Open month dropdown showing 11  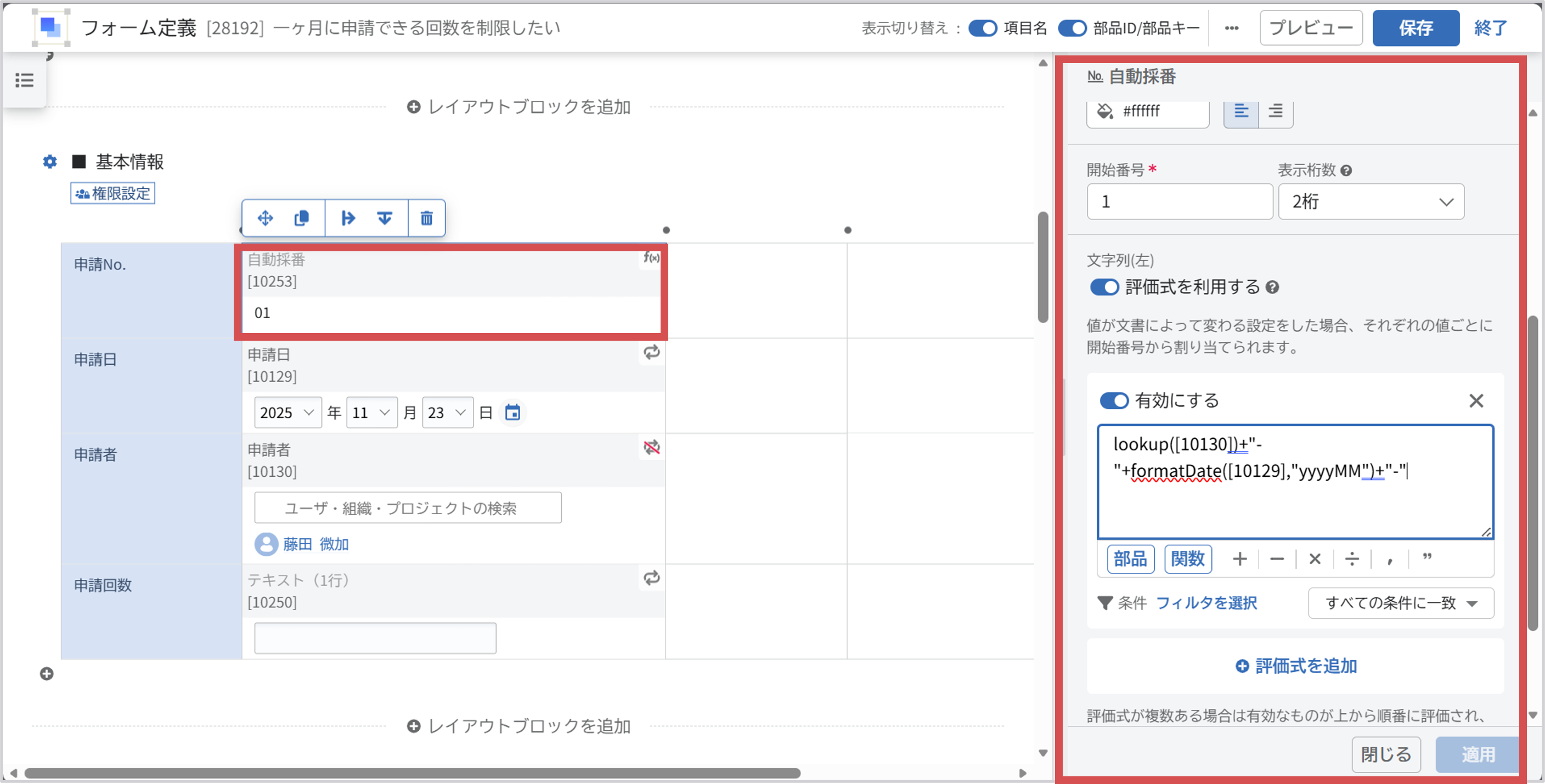(372, 412)
